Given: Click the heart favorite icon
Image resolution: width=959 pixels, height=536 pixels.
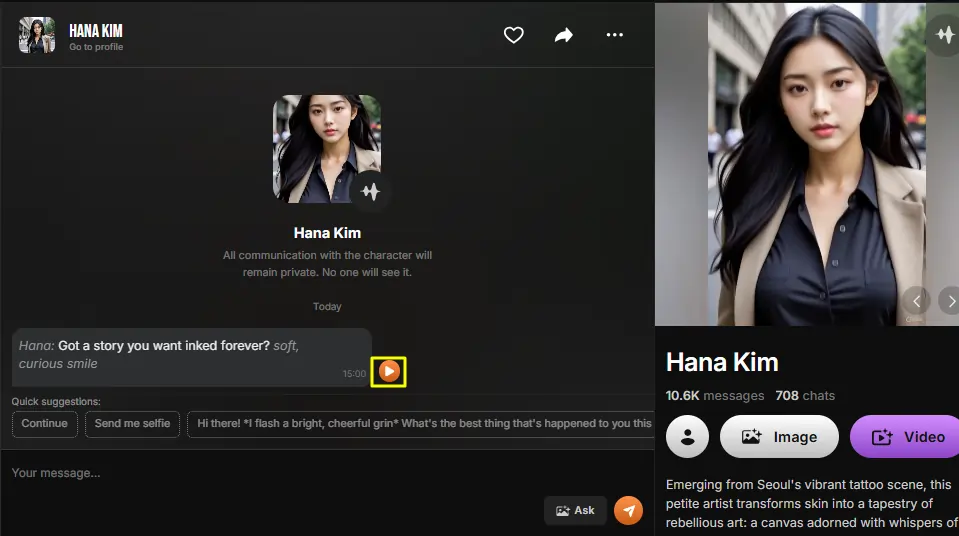Looking at the screenshot, I should pyautogui.click(x=513, y=35).
